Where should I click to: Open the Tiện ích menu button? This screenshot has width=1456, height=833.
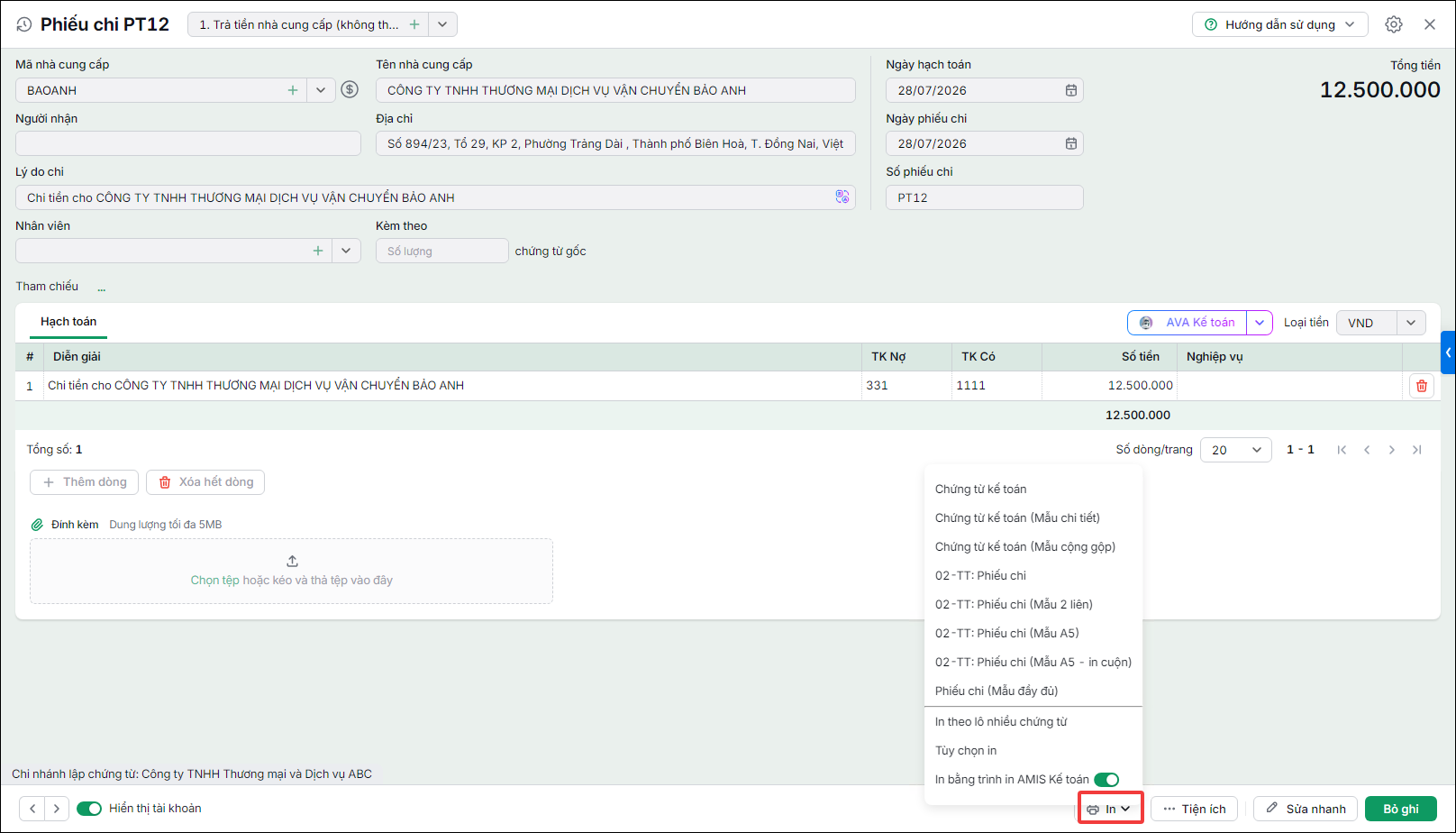point(1195,809)
